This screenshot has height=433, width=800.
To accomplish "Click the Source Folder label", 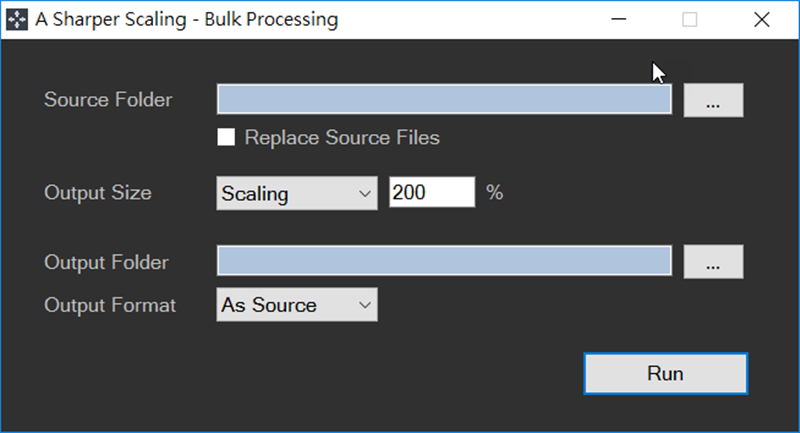I will coord(108,100).
